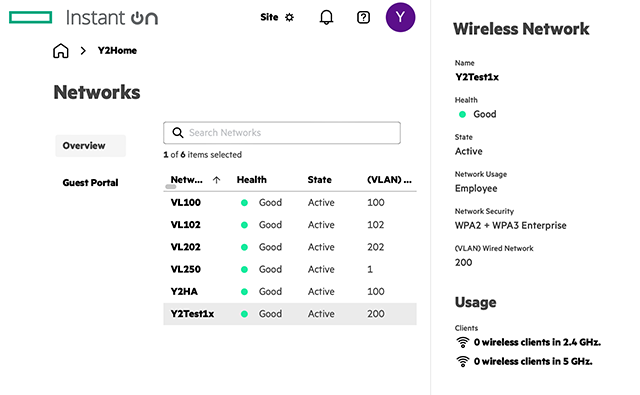The image size is (640, 395).
Task: Open the notifications bell
Action: click(326, 17)
